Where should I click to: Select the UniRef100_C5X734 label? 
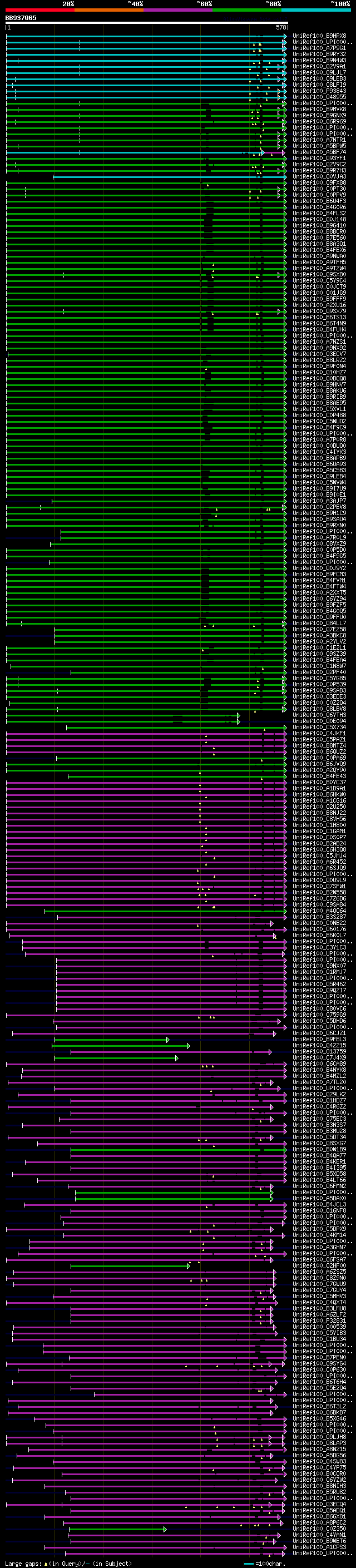(x=319, y=728)
